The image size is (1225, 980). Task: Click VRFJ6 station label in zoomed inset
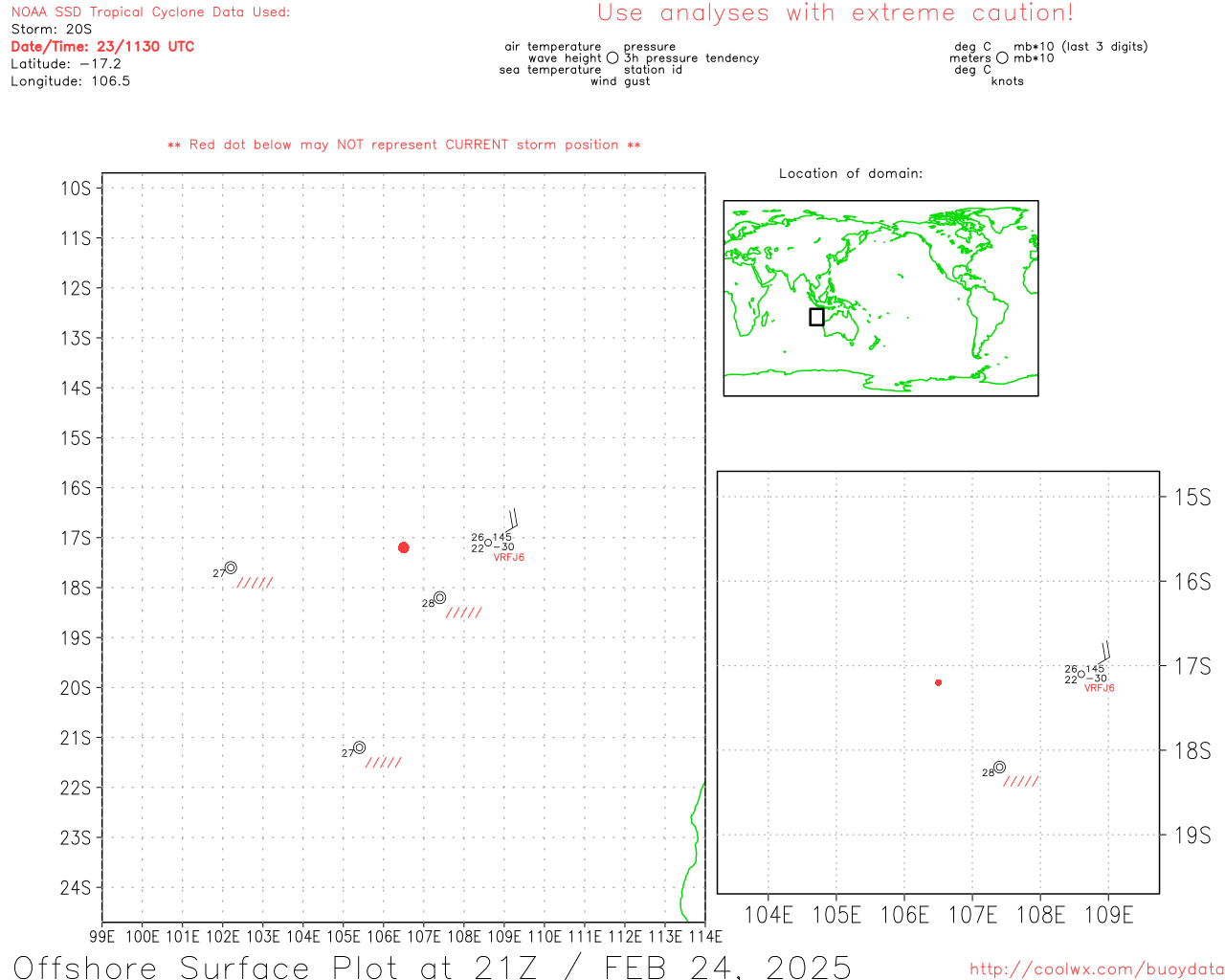click(1100, 688)
